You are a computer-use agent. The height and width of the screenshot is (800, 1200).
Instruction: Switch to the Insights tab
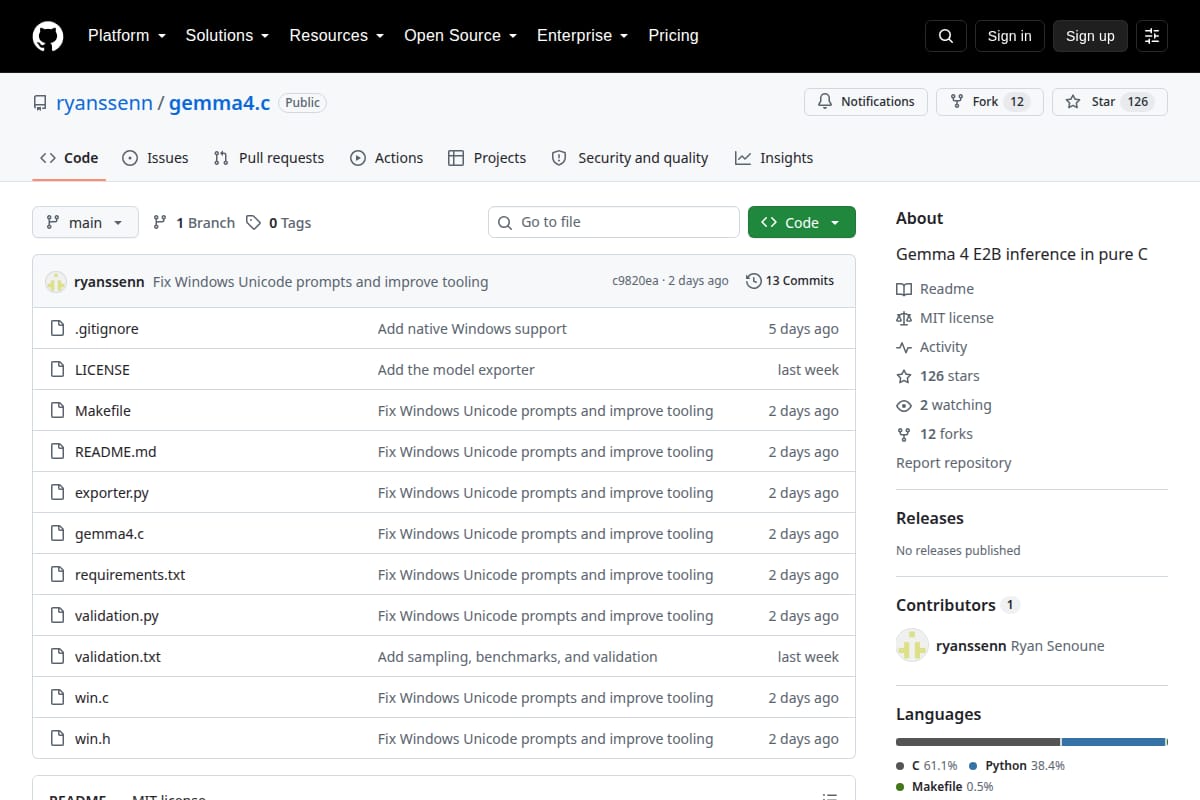pyautogui.click(x=774, y=158)
